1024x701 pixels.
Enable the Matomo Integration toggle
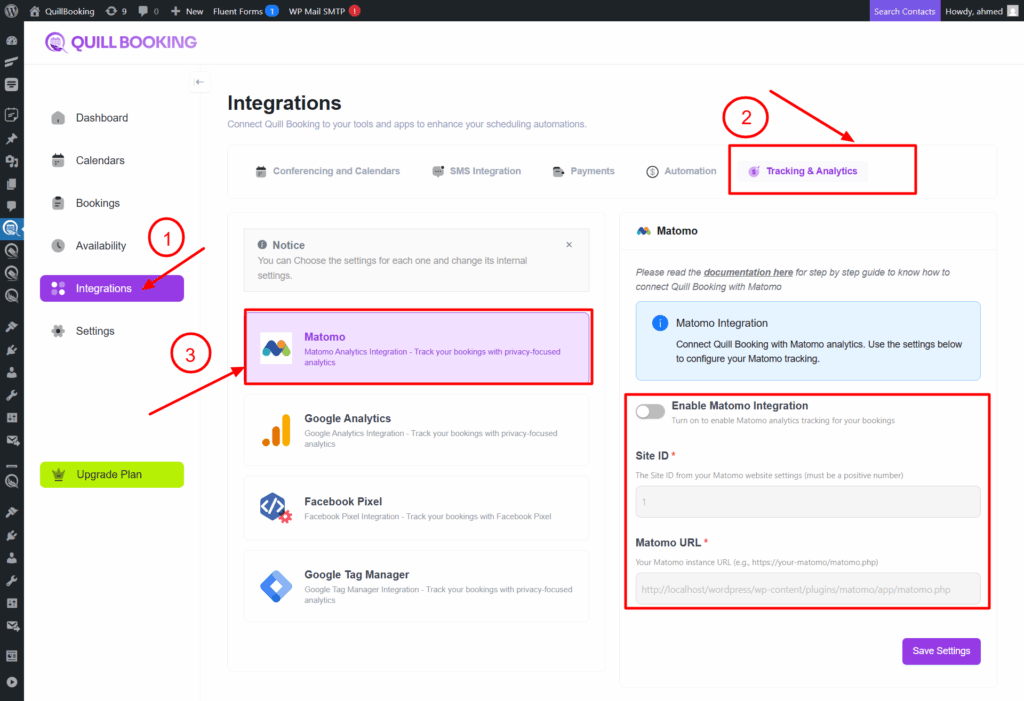point(650,411)
